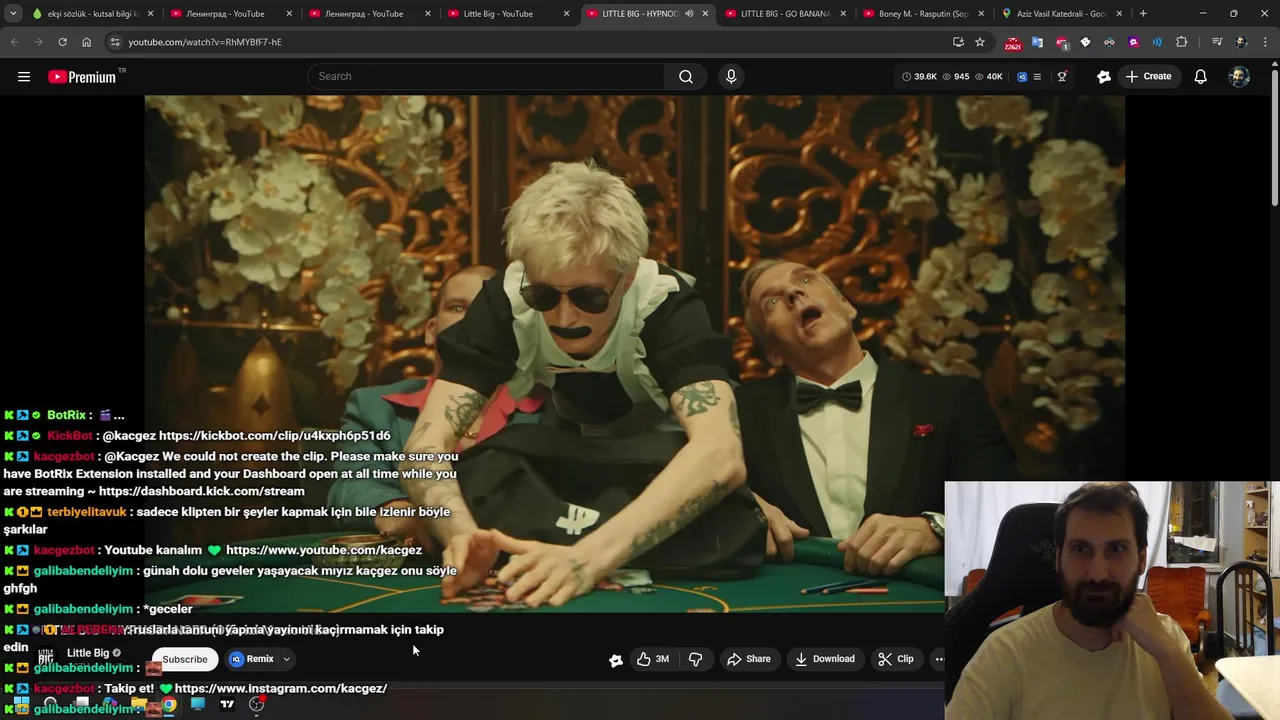Open the instagram.com/kacgez link in chat
Viewport: 1280px width, 720px height.
pyautogui.click(x=281, y=688)
